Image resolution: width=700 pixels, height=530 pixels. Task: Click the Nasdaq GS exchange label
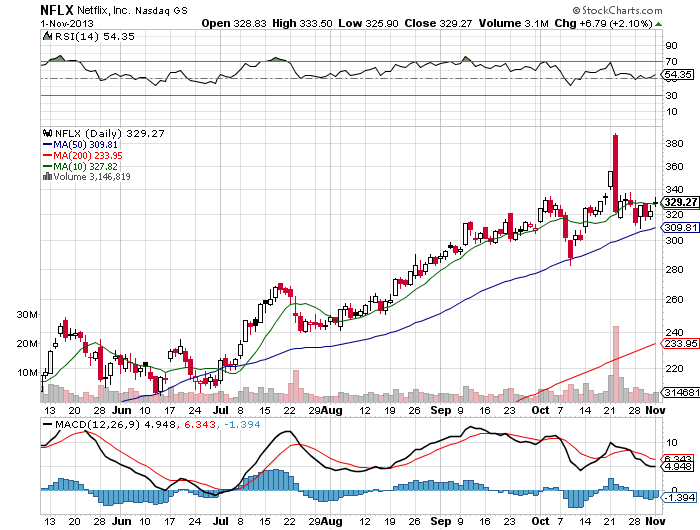point(161,10)
